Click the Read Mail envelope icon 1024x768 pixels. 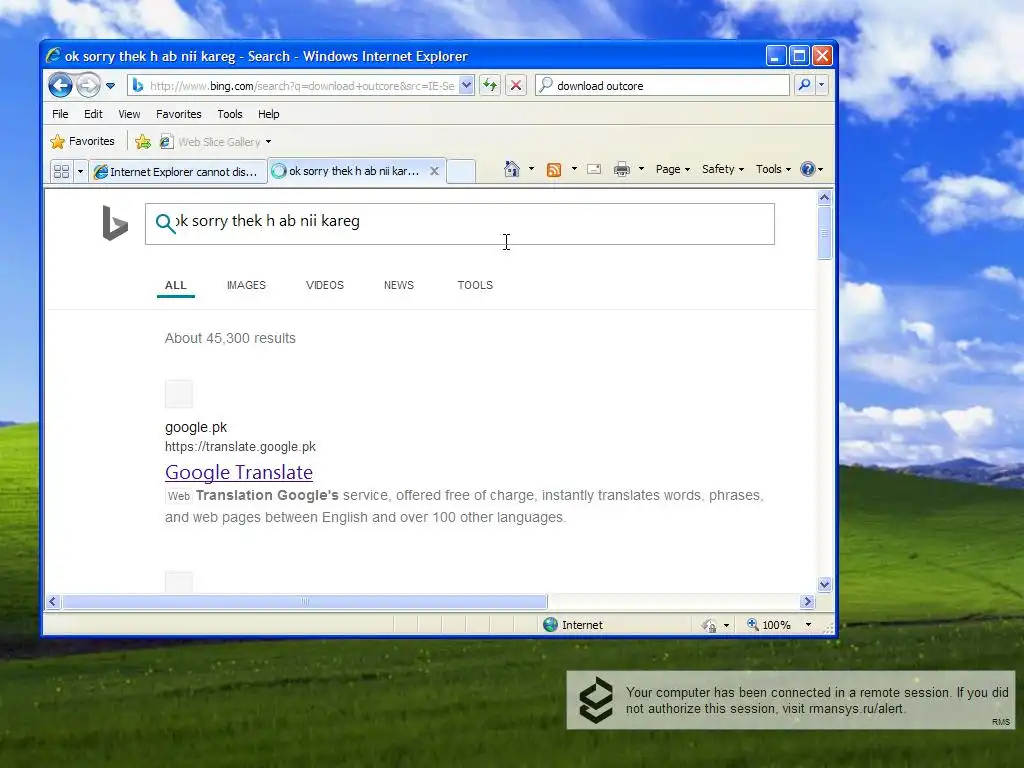(594, 169)
